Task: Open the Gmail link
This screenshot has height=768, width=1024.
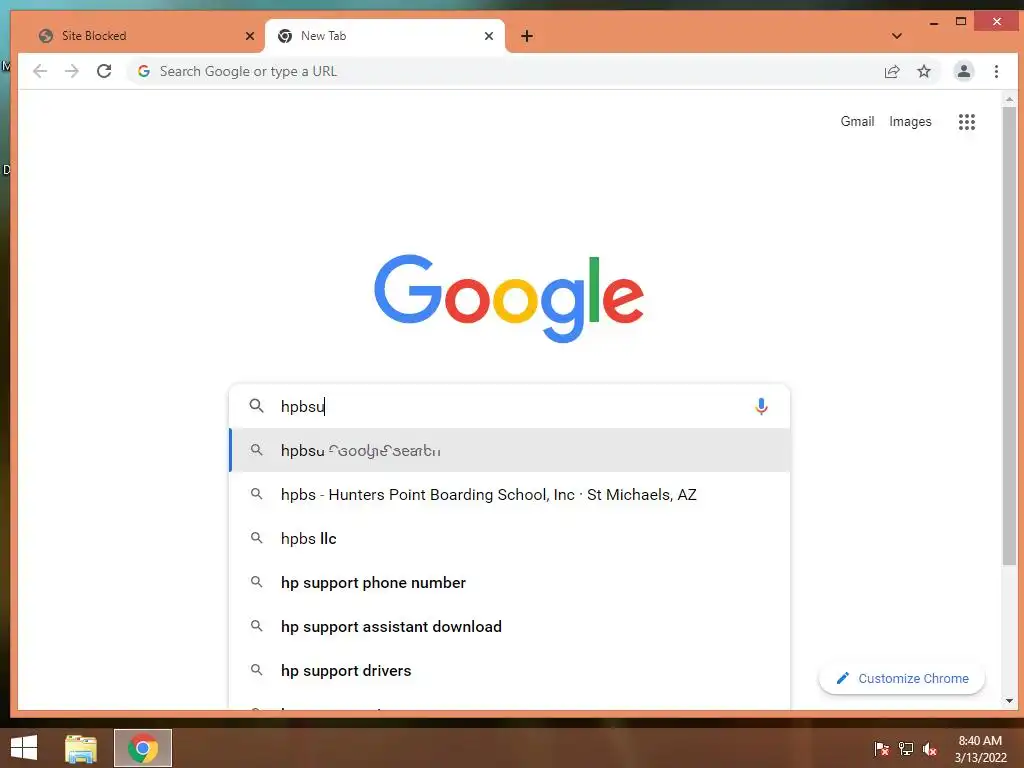Action: (857, 121)
